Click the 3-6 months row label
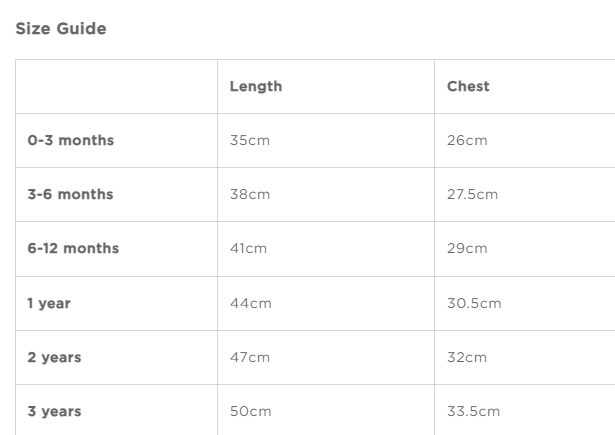Screen dimensions: 615x435 pyautogui.click(x=70, y=194)
